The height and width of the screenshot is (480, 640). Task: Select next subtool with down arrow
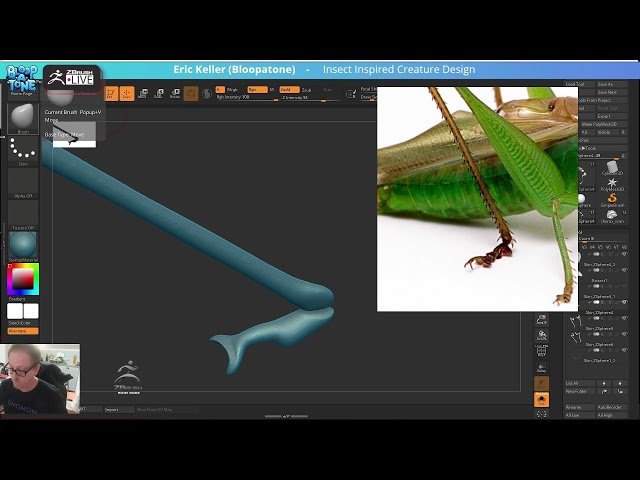coord(620,383)
